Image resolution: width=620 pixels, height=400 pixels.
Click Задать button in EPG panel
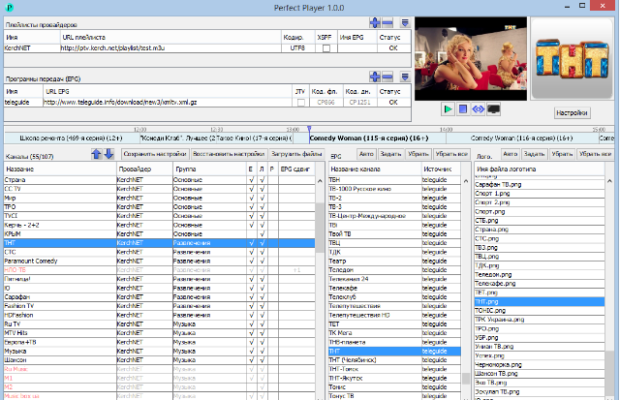[391, 154]
